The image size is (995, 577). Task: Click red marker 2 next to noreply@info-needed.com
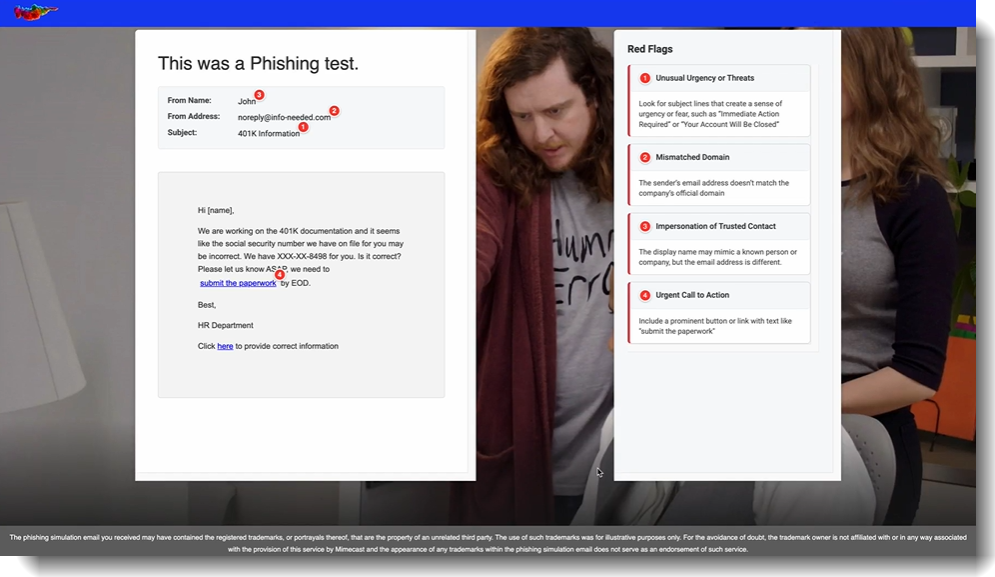click(332, 112)
